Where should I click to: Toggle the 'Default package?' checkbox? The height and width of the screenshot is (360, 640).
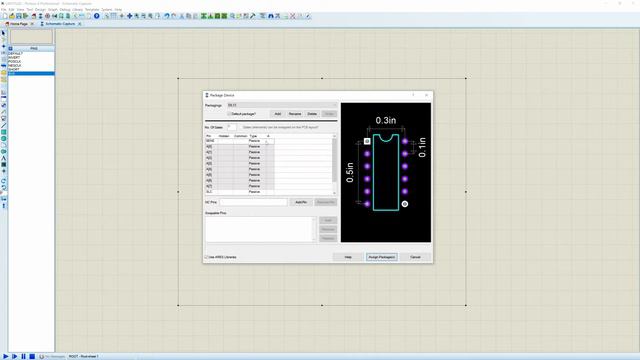pos(229,114)
